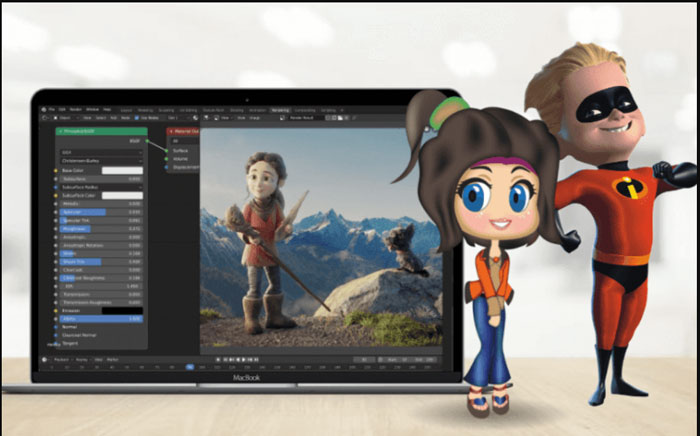Screen dimensions: 700x436
Task: Click the Clearcoat Roughness slider
Action: coord(101,278)
